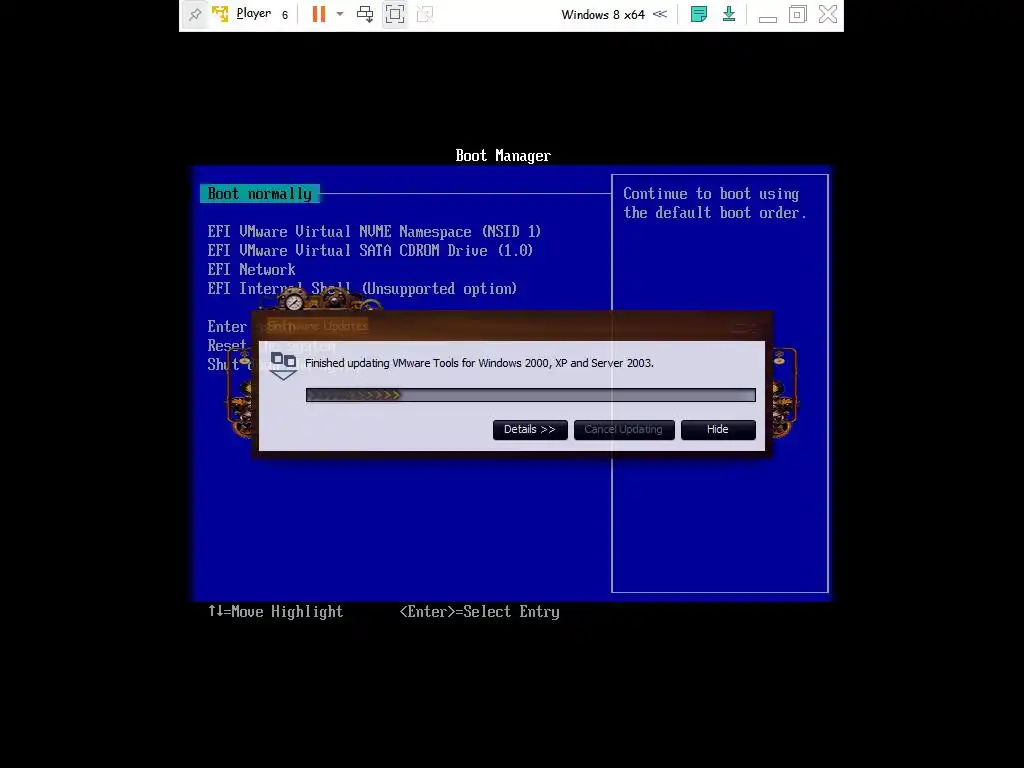Open the power options dropdown arrow
This screenshot has width=1024, height=768.
[340, 14]
